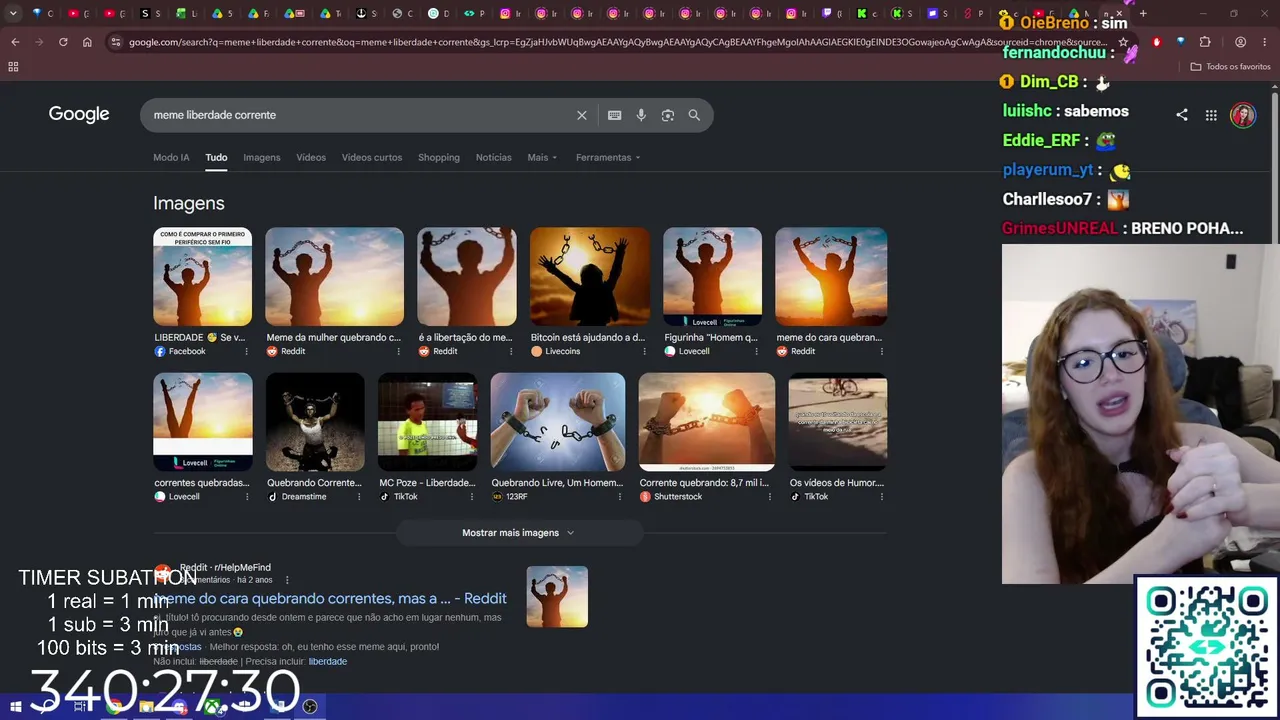
Task: Go back to the previous page in Chrome
Action: pyautogui.click(x=15, y=42)
